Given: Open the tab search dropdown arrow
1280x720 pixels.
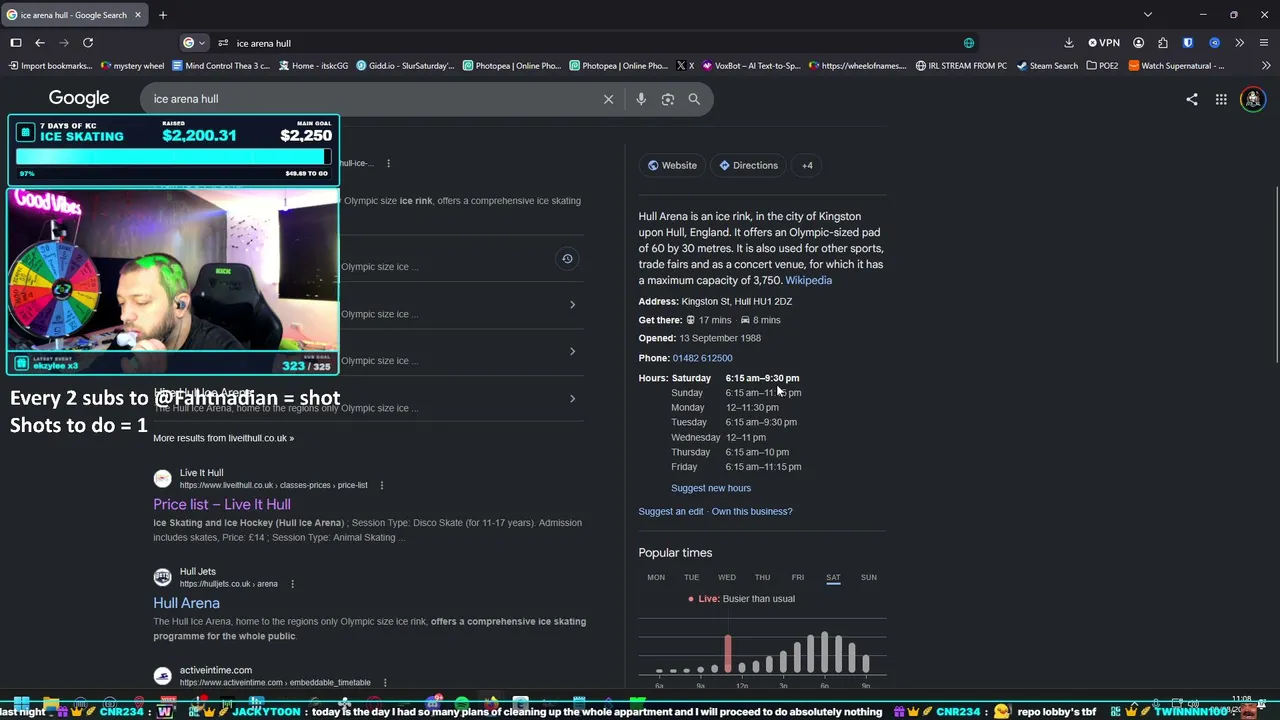Looking at the screenshot, I should [x=1148, y=15].
